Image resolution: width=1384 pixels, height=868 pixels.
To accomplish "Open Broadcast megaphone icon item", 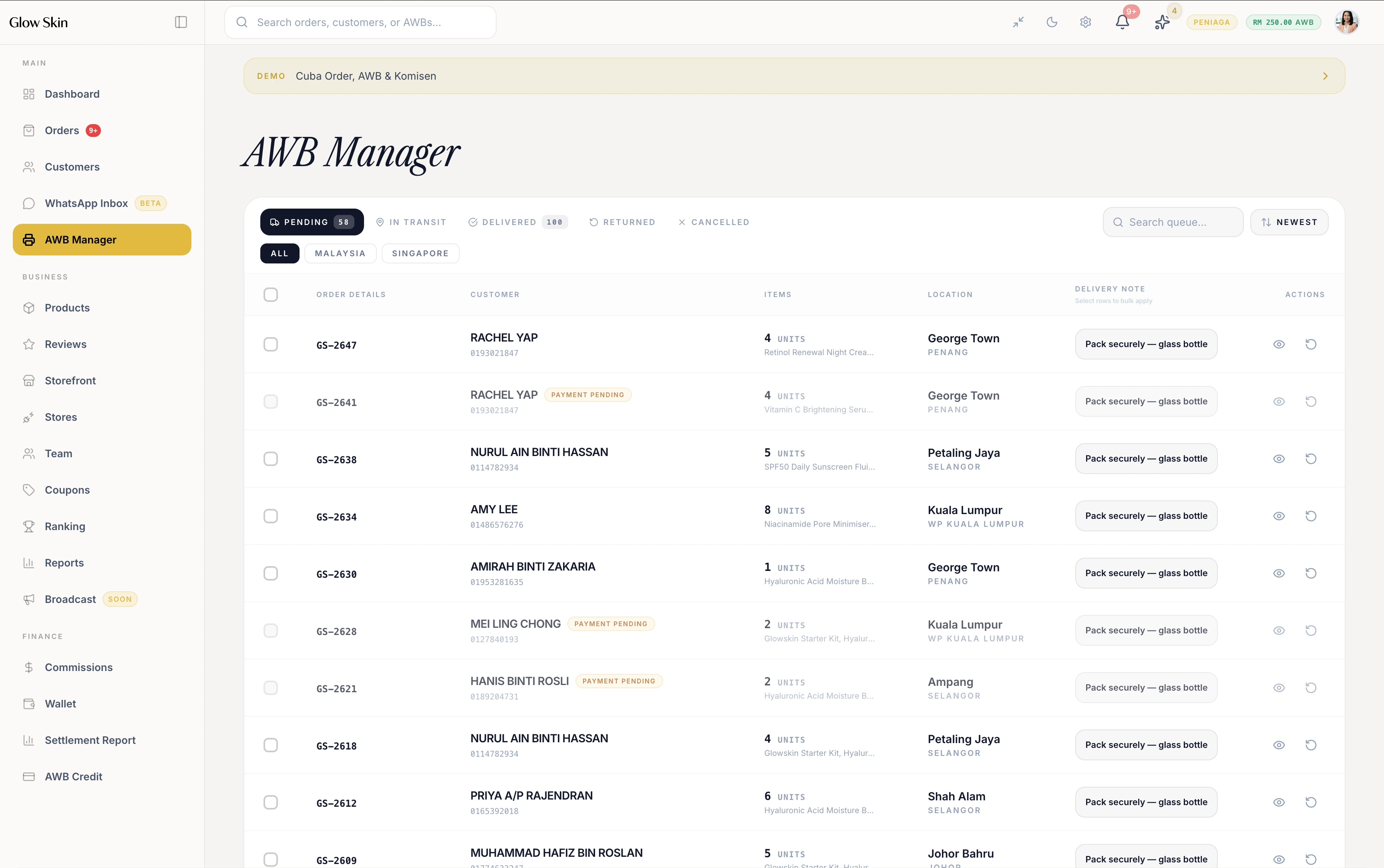I will pyautogui.click(x=102, y=599).
